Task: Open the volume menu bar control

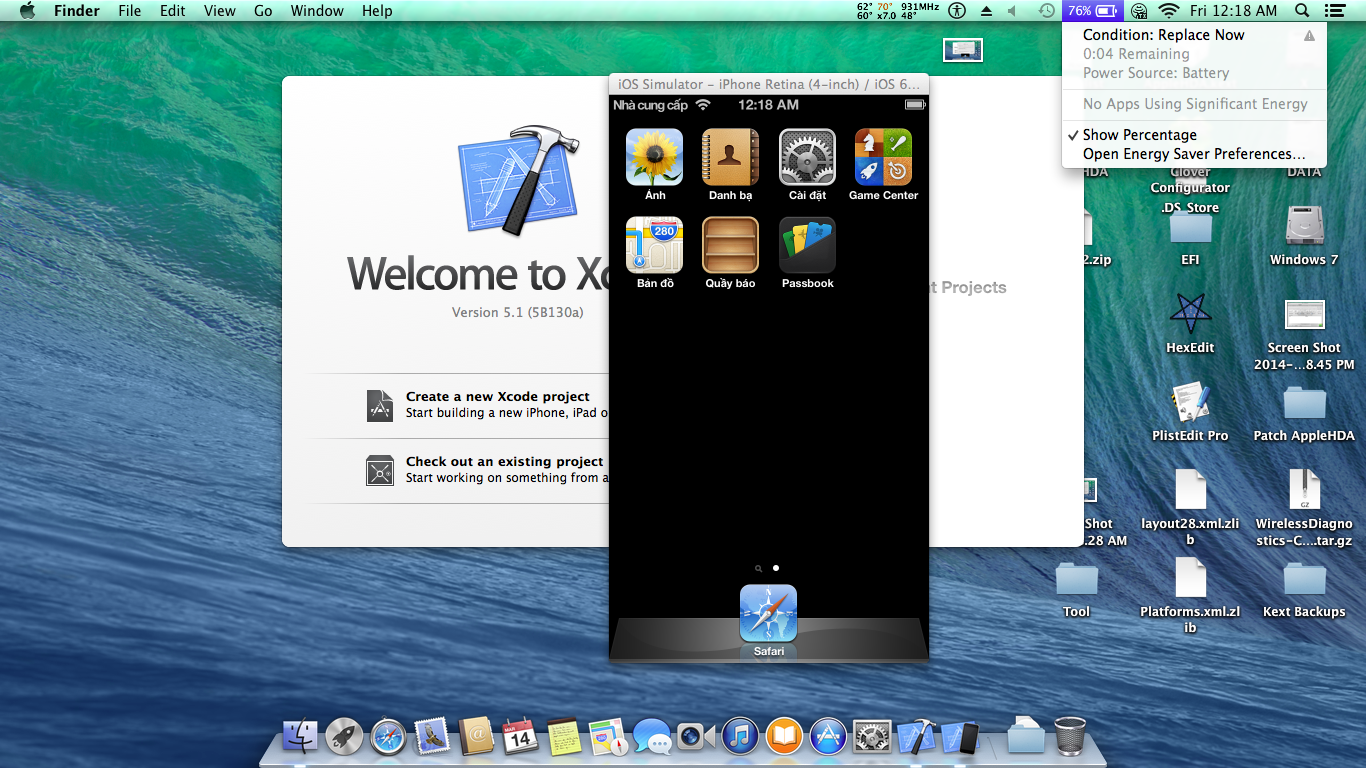Action: (x=1012, y=11)
